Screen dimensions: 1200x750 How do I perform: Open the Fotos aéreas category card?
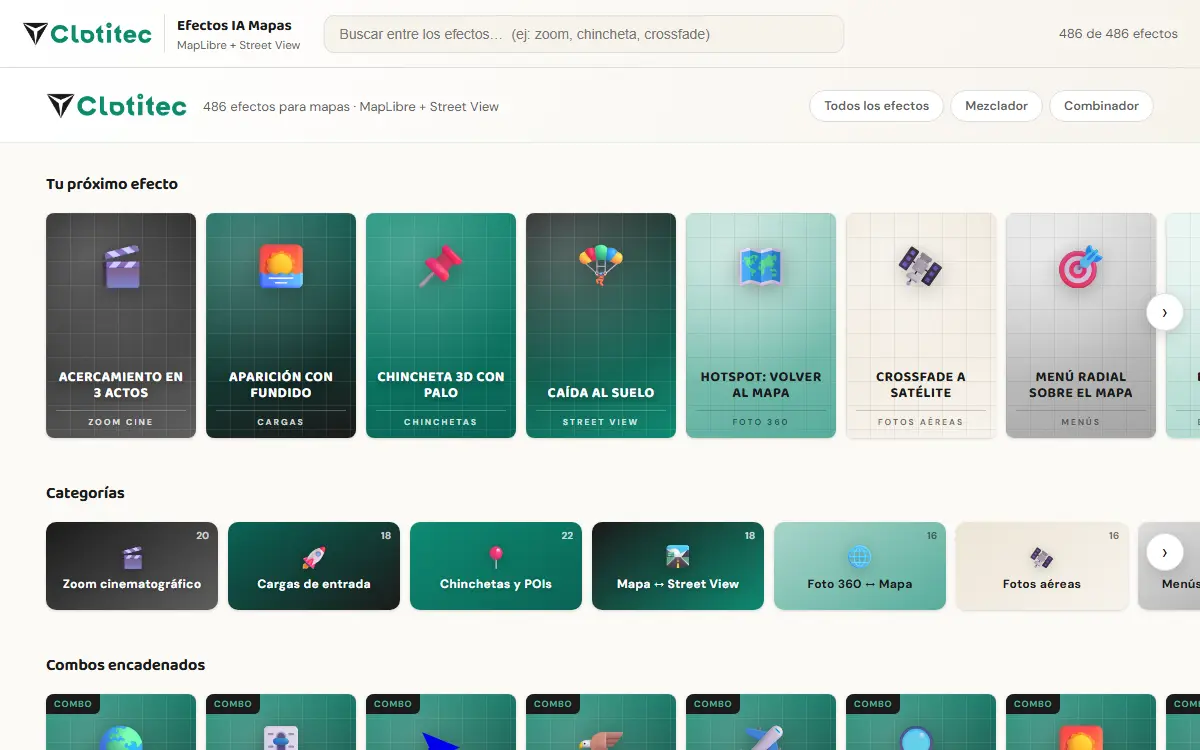pos(1042,566)
